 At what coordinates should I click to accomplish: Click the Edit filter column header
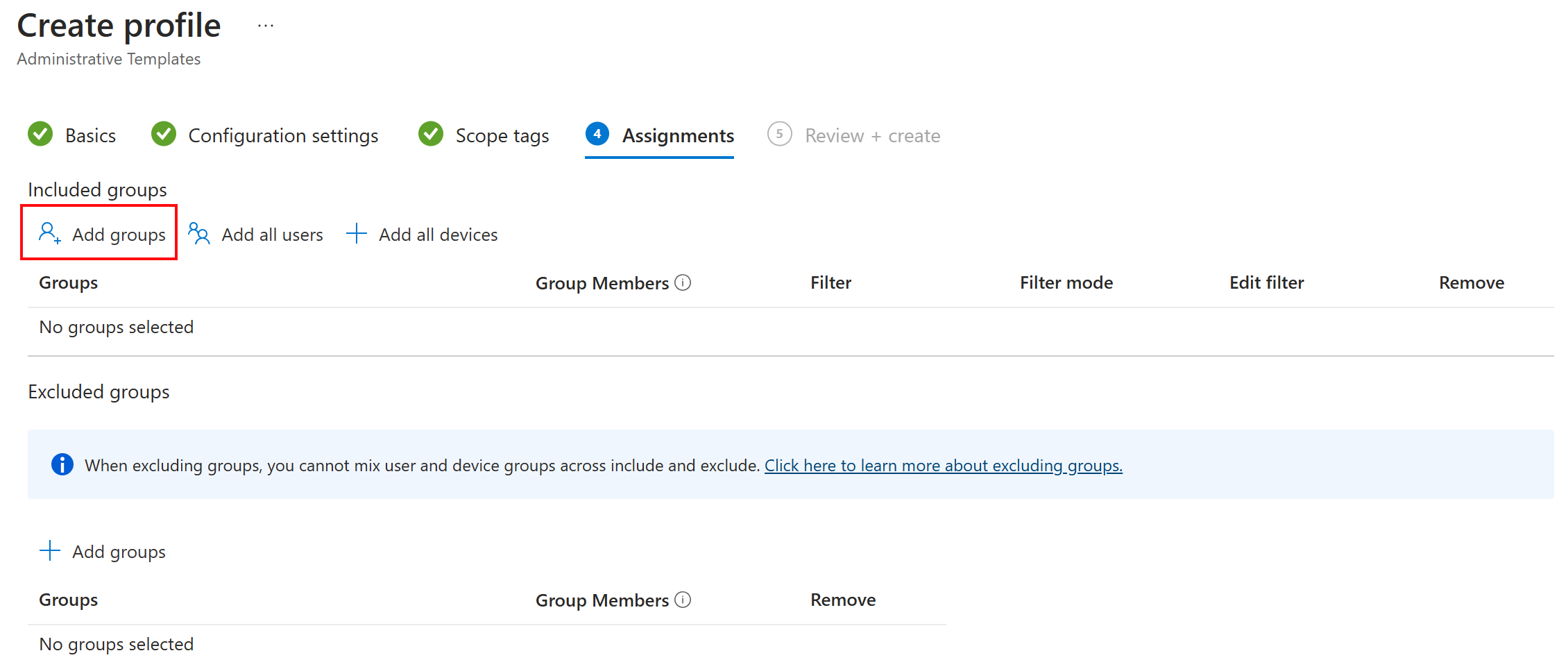[x=1266, y=283]
